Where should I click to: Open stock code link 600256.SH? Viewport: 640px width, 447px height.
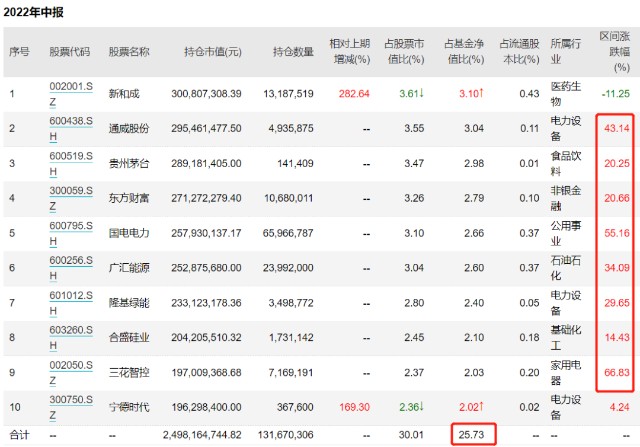(x=71, y=268)
